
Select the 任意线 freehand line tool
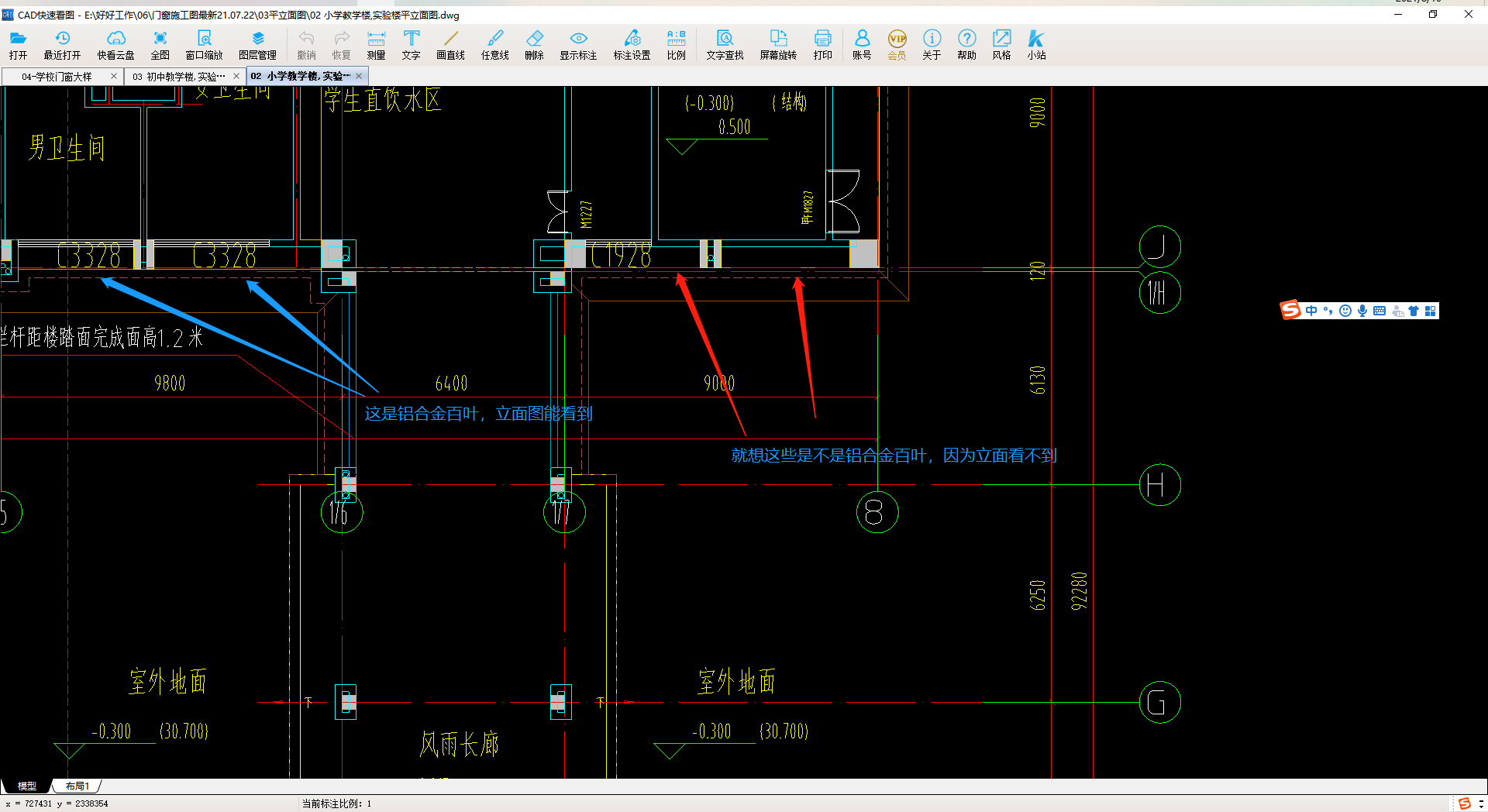coord(495,45)
